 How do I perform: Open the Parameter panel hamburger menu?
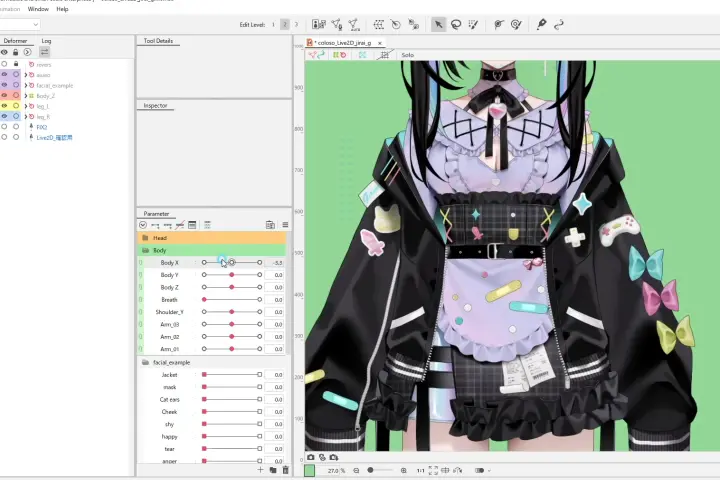(x=285, y=225)
